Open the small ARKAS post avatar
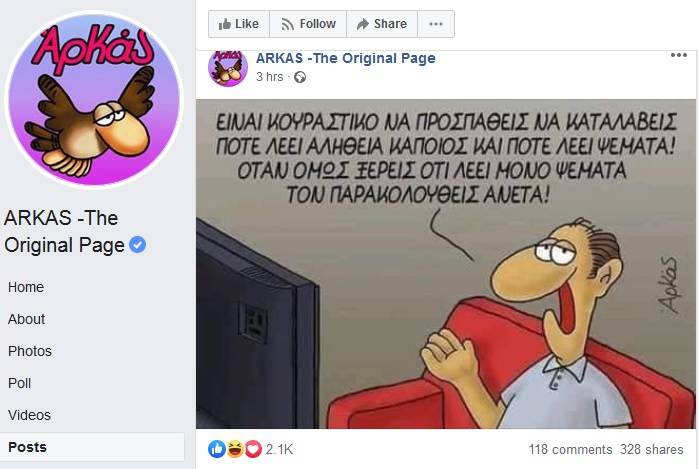This screenshot has width=698, height=469. [228, 67]
